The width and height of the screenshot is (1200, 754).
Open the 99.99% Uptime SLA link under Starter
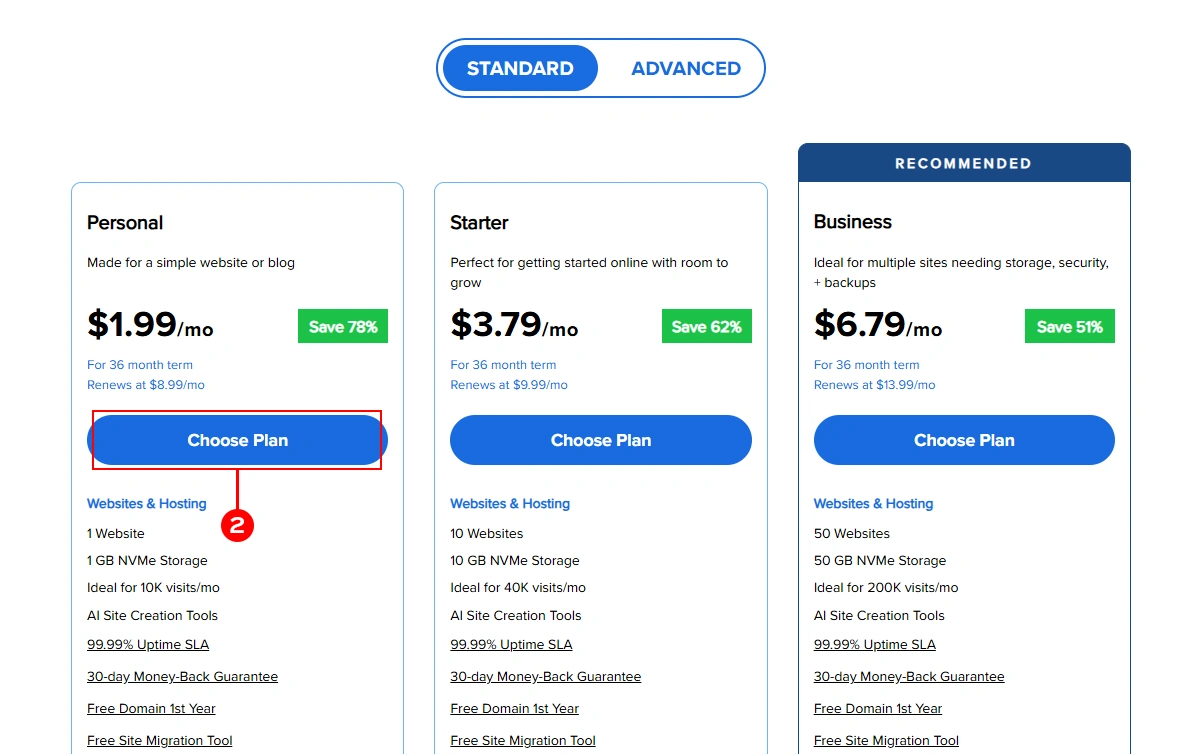tap(510, 644)
